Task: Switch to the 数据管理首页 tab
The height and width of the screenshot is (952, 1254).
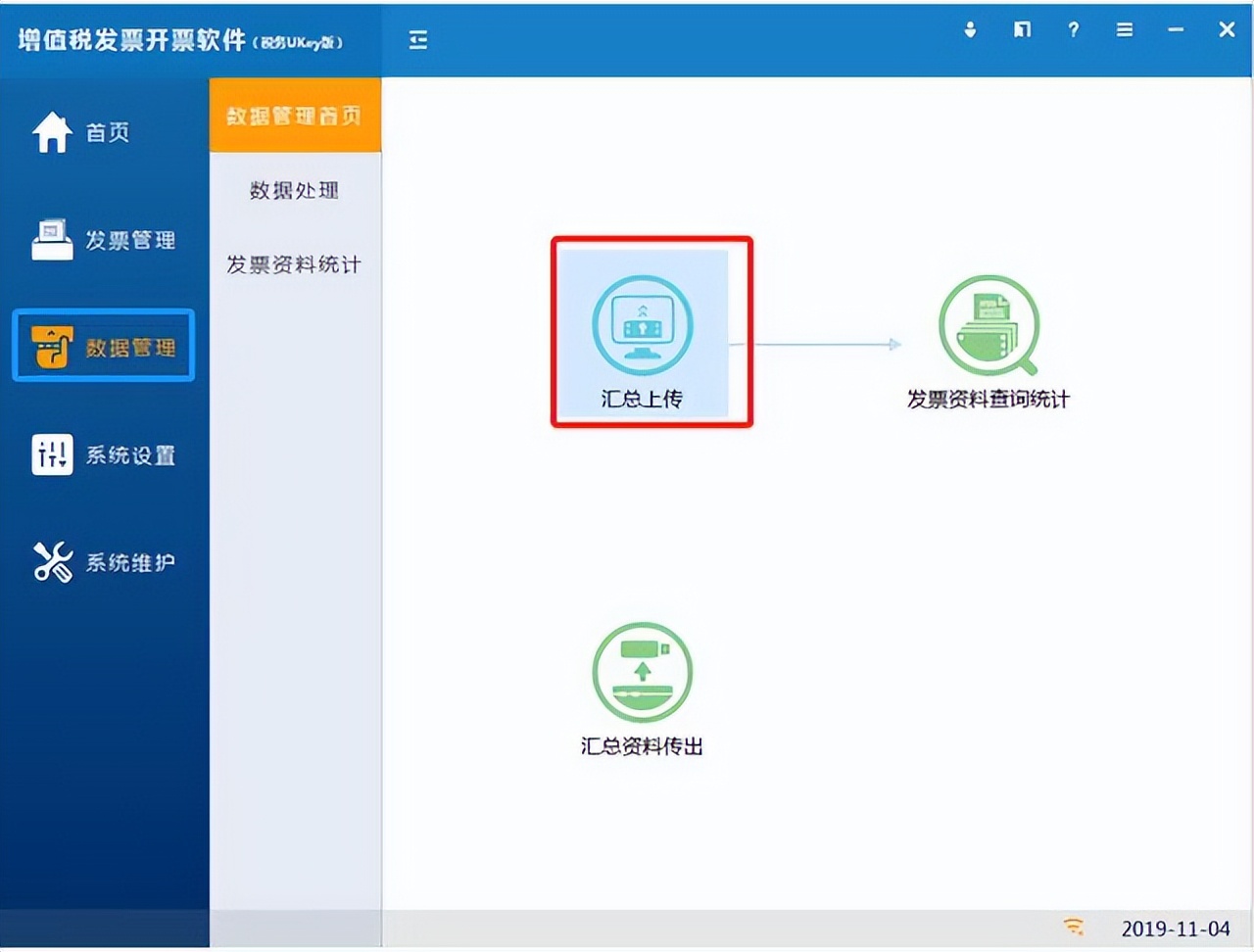Action: click(x=294, y=117)
